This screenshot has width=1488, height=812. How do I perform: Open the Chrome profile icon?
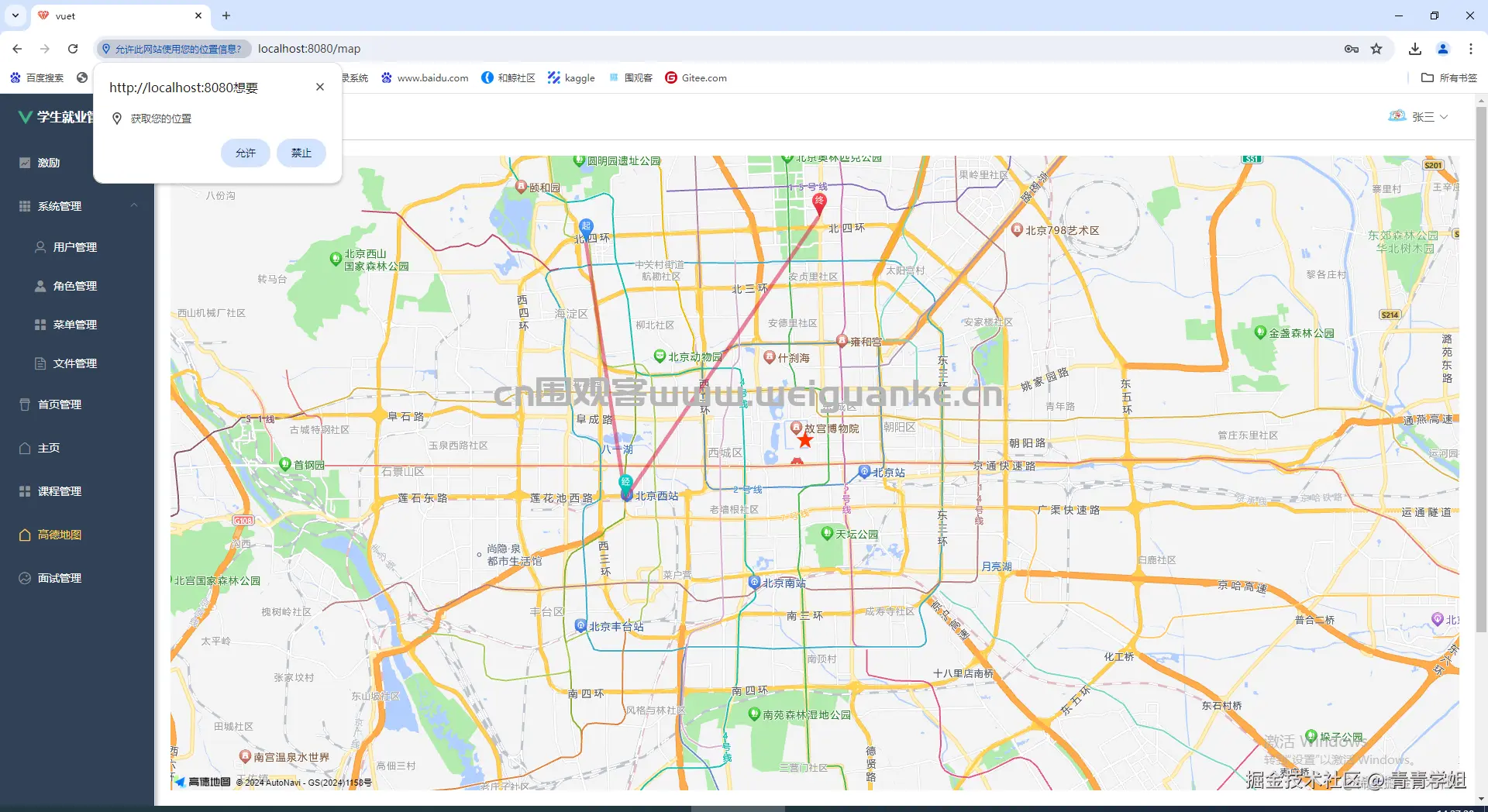click(x=1443, y=49)
